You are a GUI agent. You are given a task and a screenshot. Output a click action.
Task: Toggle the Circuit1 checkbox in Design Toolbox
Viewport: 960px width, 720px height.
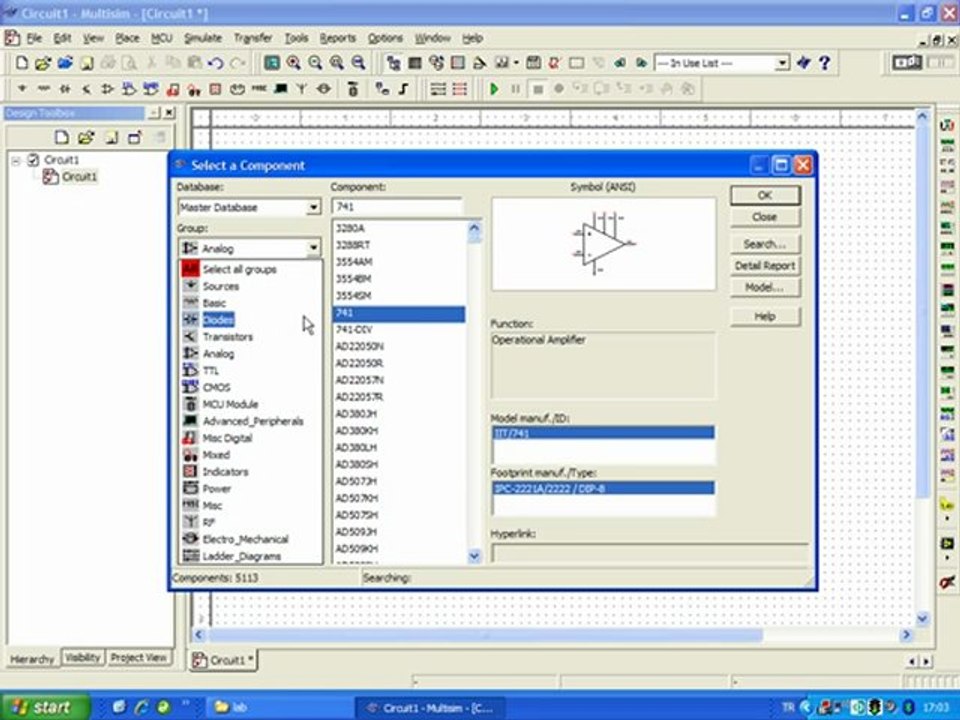click(x=33, y=160)
